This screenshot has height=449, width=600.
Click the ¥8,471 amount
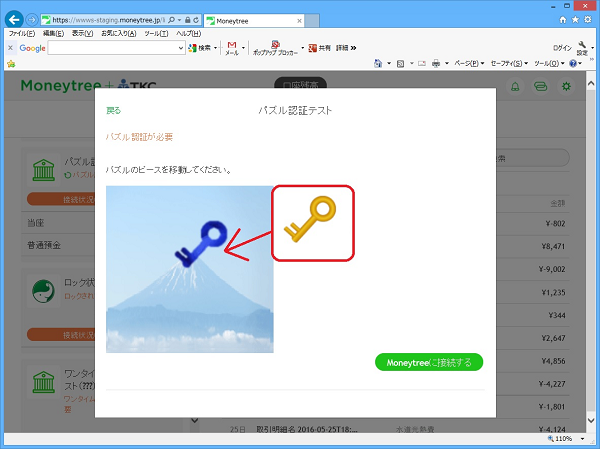[553, 246]
